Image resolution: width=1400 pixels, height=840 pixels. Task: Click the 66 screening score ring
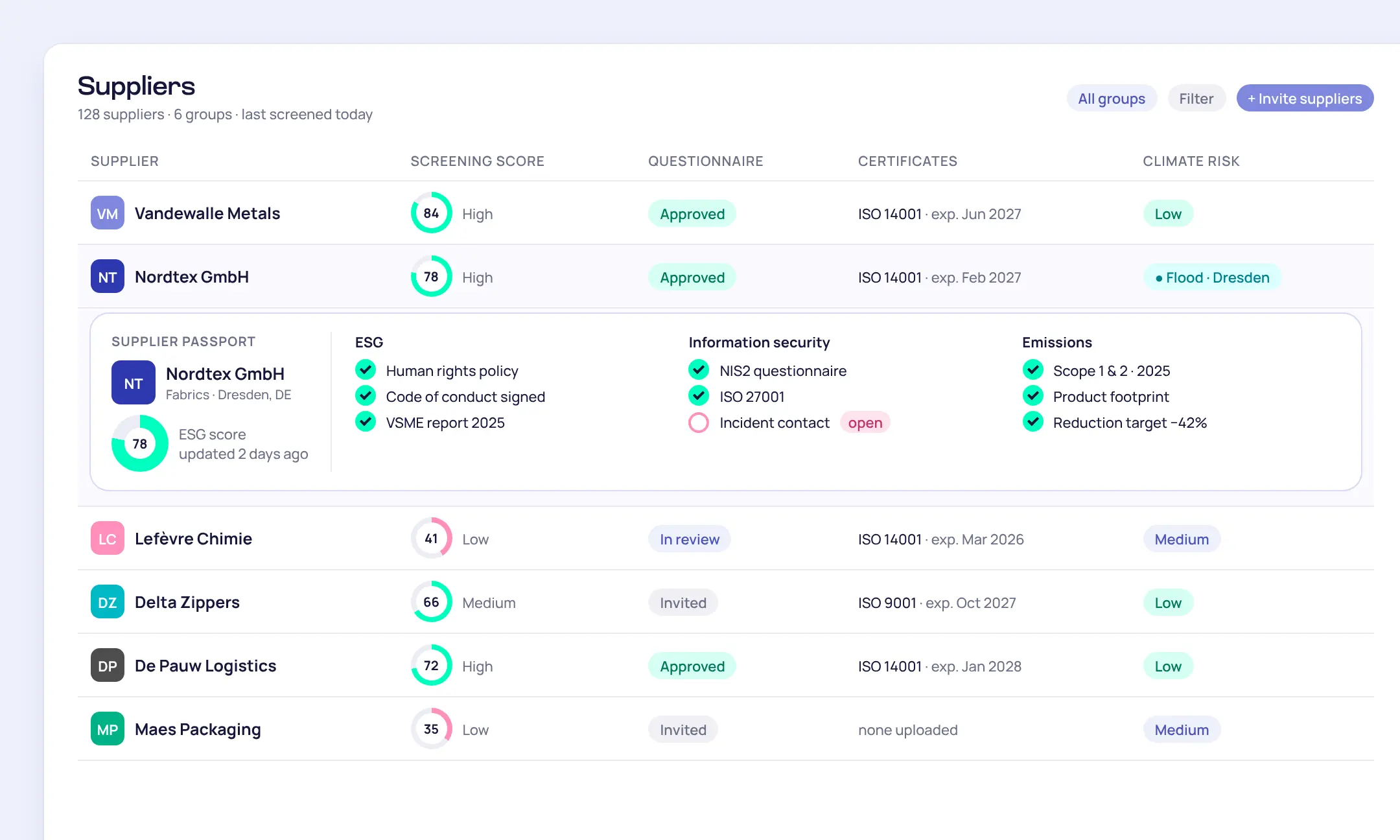[x=431, y=602]
